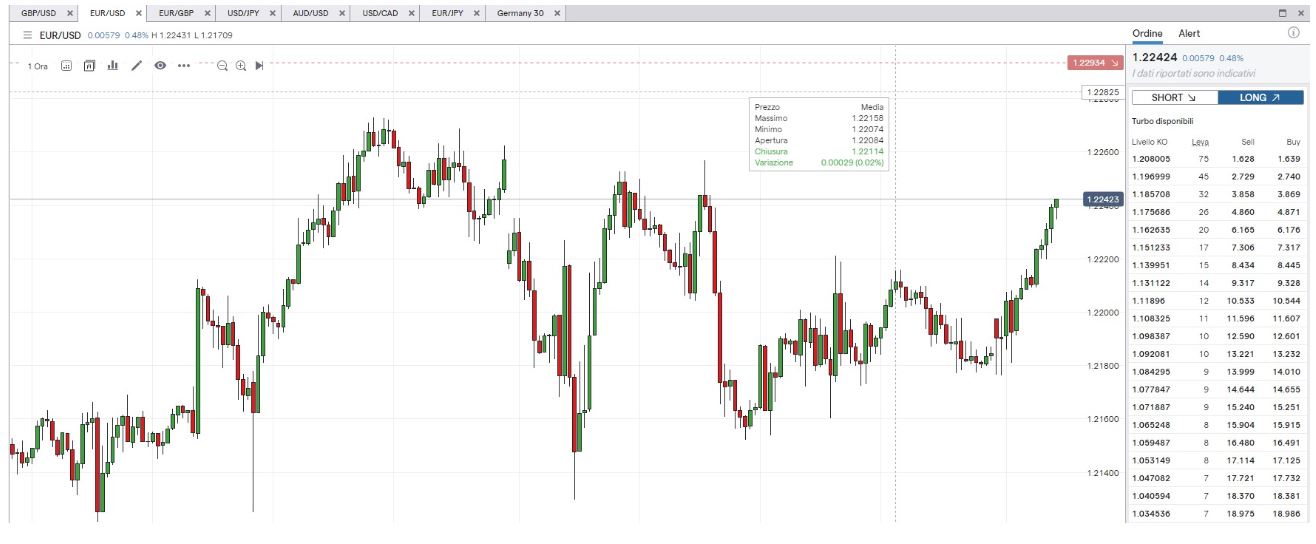Open the 1 Ora timeframe selector
The width and height of the screenshot is (1316, 544).
[38, 66]
